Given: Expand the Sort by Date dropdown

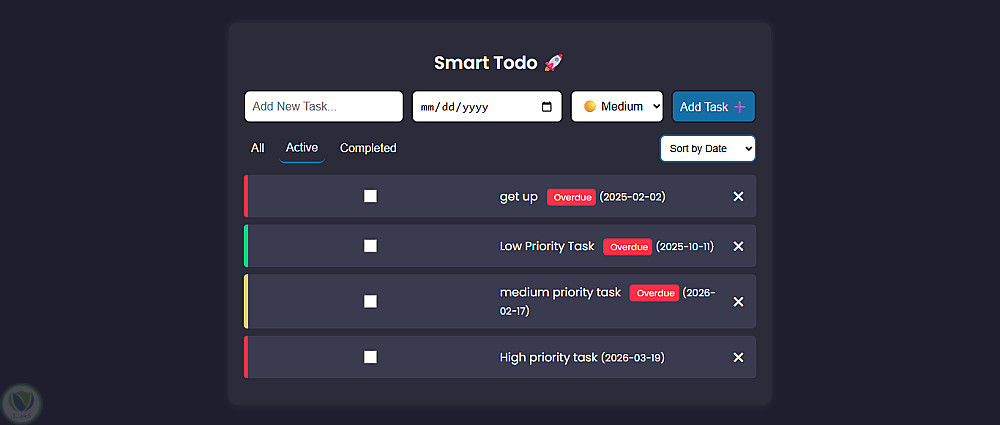Looking at the screenshot, I should [x=707, y=149].
